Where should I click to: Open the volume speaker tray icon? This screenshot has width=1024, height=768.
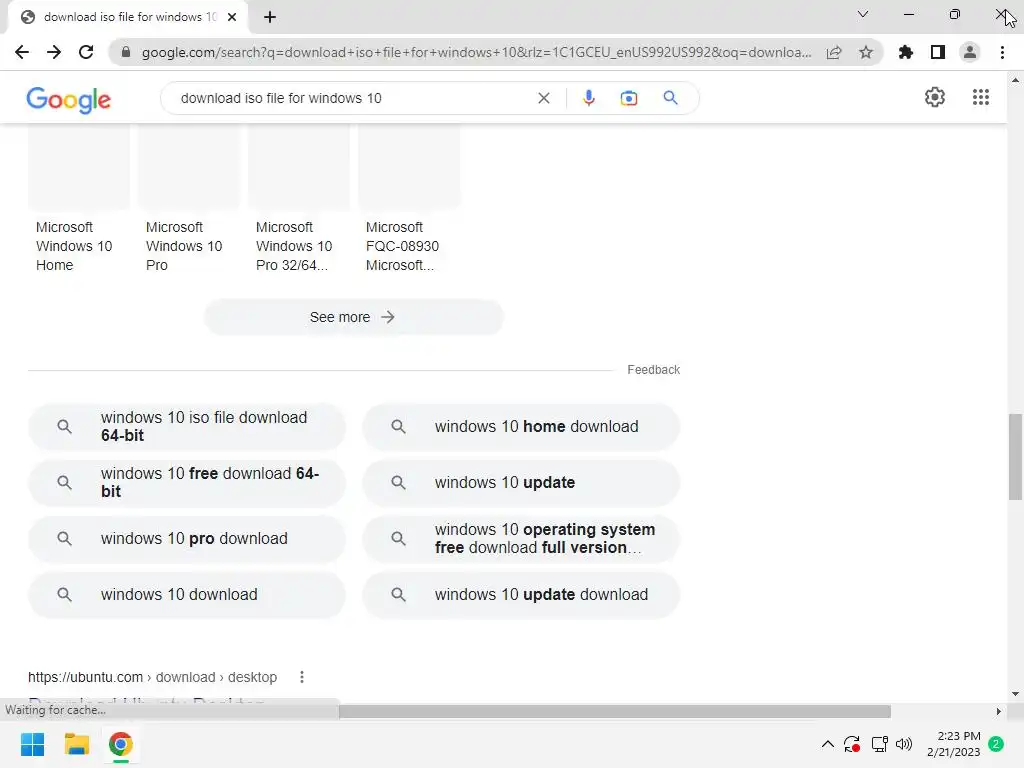(904, 744)
